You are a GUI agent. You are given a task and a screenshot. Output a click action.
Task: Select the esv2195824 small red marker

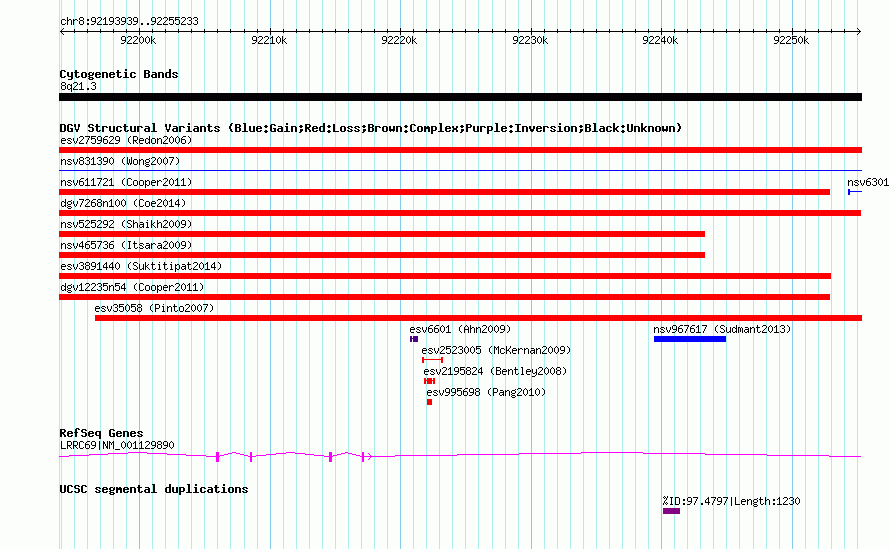coord(430,381)
